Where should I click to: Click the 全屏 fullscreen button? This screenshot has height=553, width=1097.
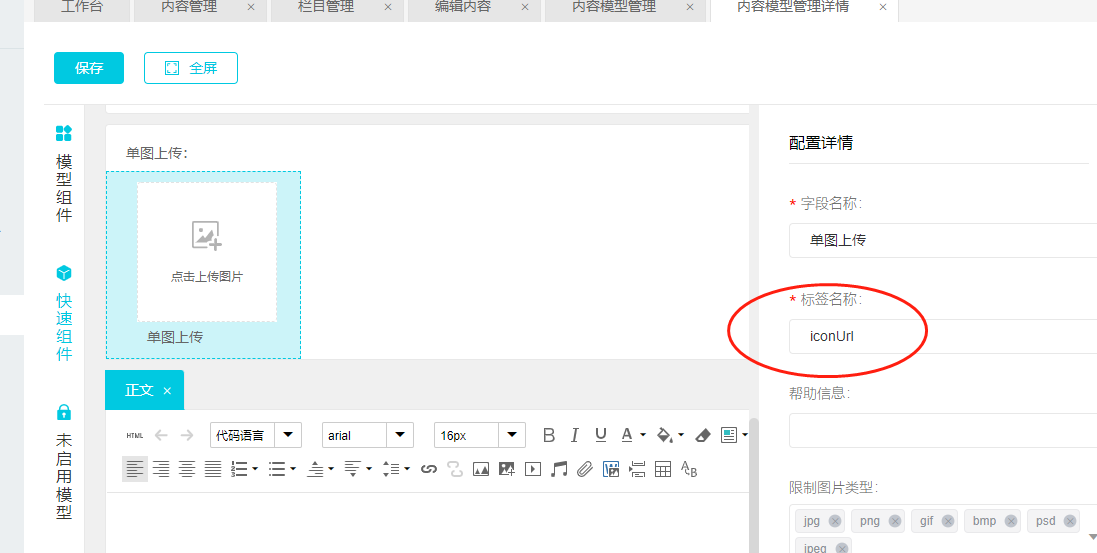pos(191,68)
